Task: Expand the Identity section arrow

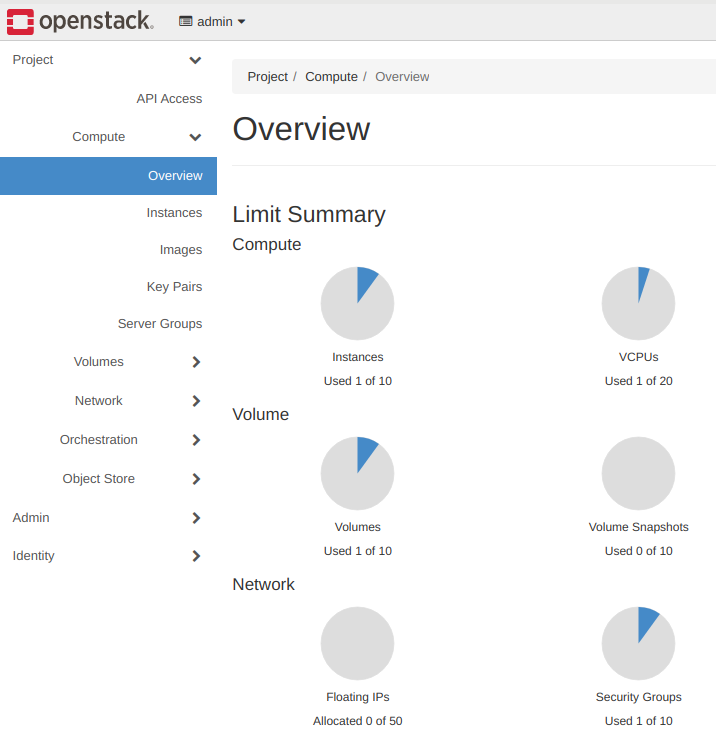Action: click(x=196, y=556)
